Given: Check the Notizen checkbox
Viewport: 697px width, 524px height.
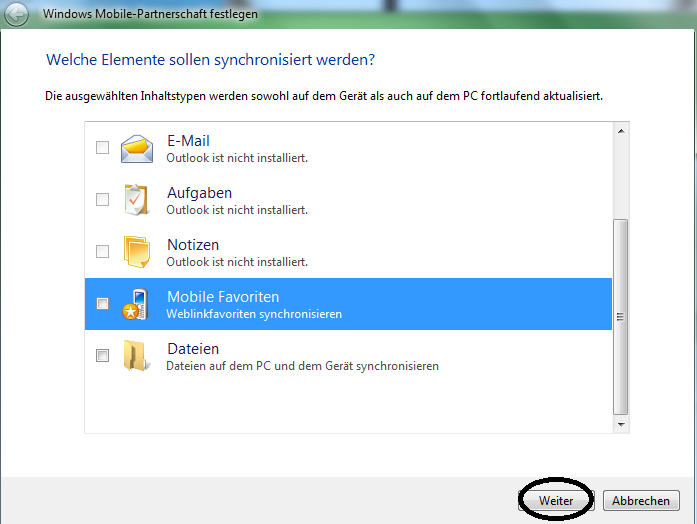Looking at the screenshot, I should [x=102, y=251].
